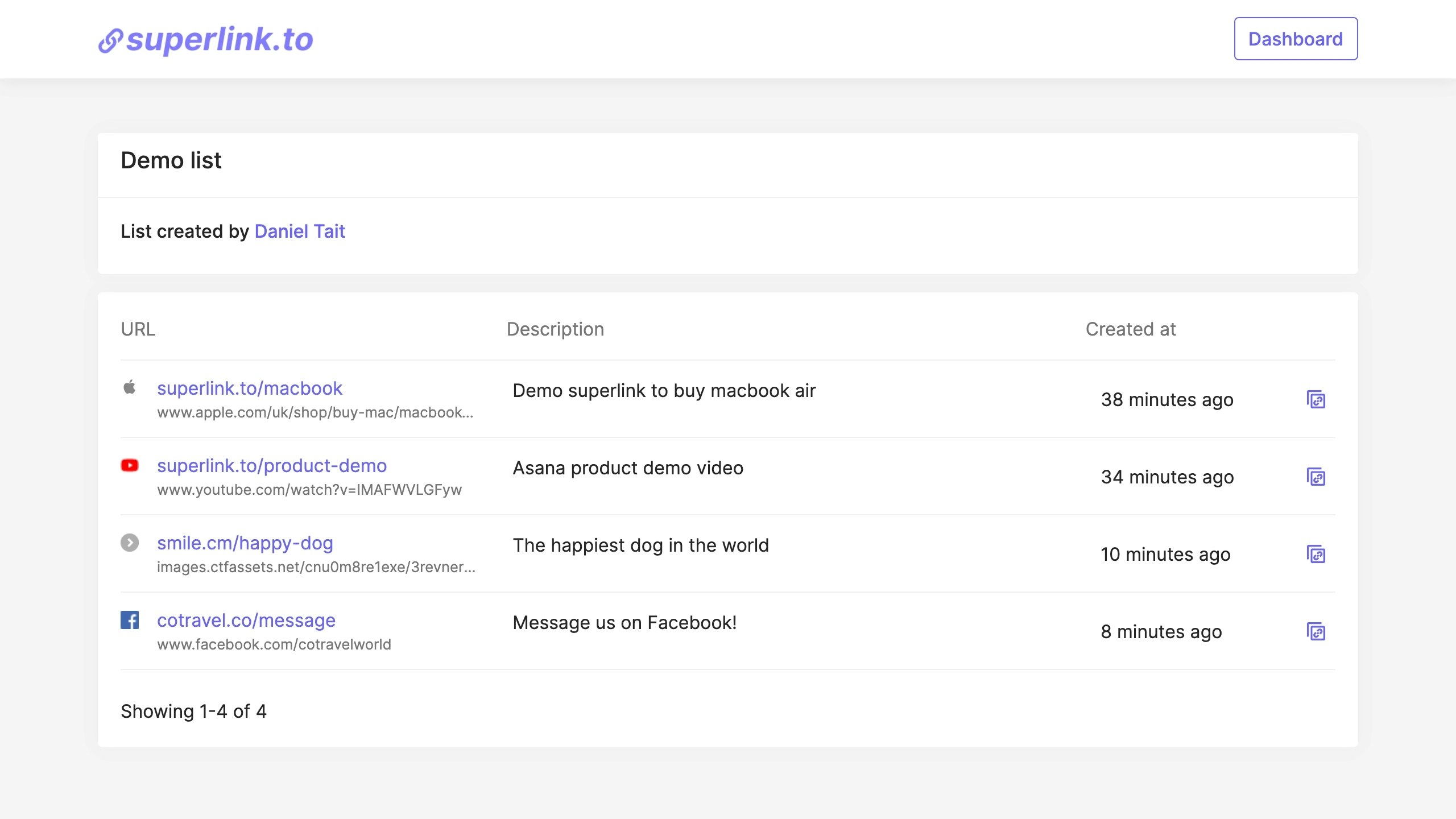1456x819 pixels.
Task: Copy the superlink.to/macbook link icon
Action: point(1316,400)
